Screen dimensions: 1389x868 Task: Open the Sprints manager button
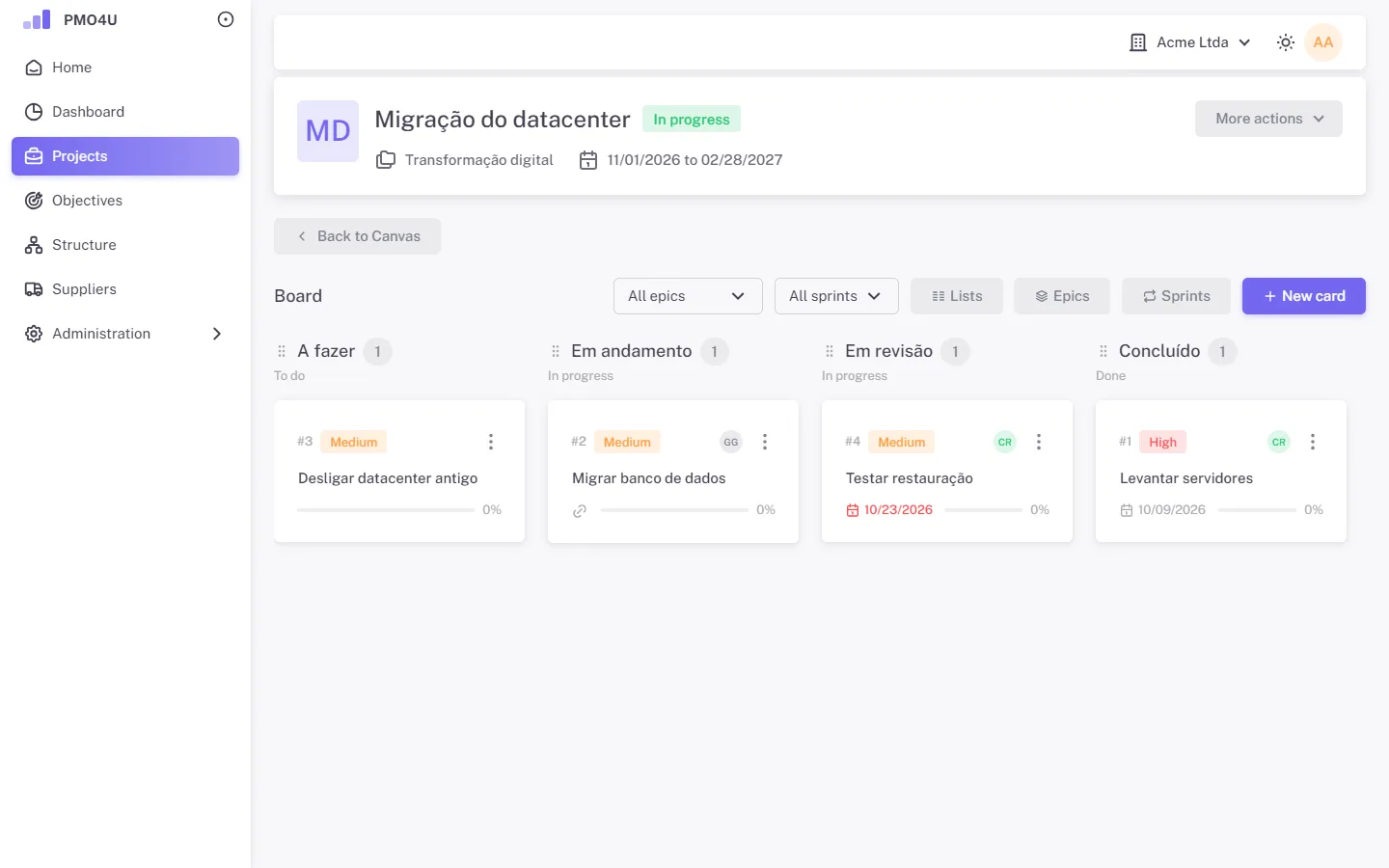pos(1176,296)
